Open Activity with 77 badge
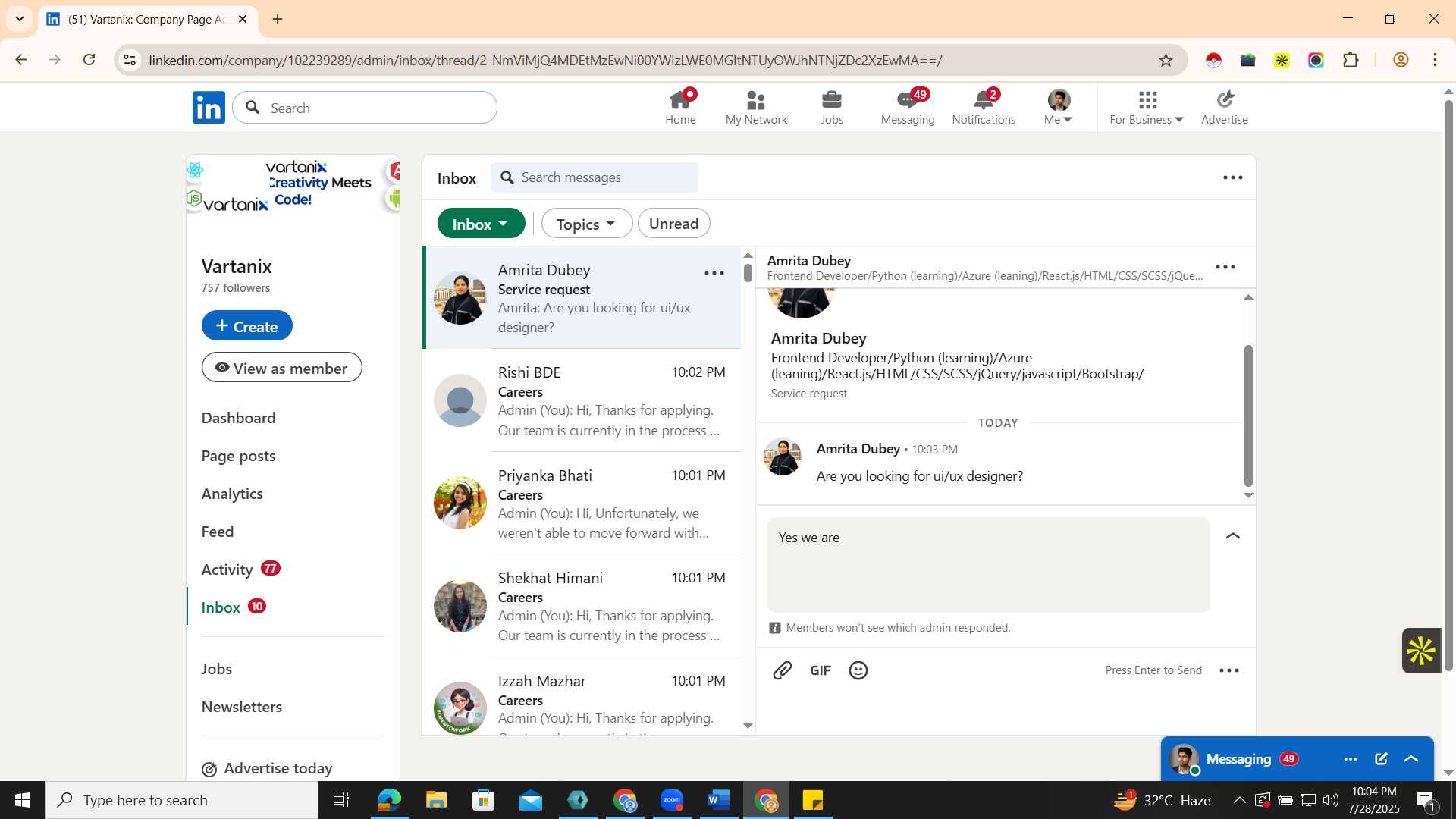 point(240,570)
